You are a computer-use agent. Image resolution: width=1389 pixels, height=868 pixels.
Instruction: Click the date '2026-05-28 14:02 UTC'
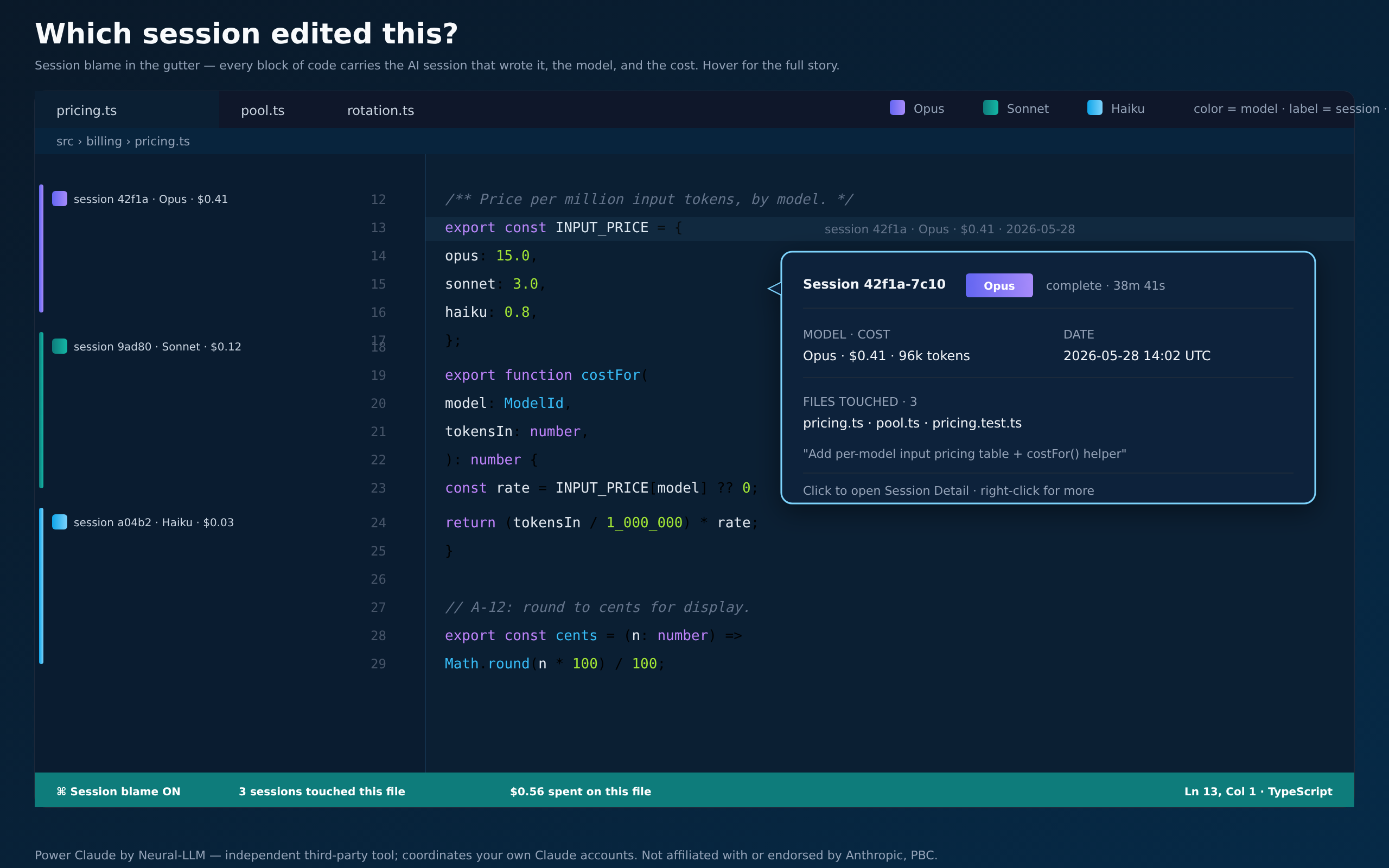tap(1137, 356)
